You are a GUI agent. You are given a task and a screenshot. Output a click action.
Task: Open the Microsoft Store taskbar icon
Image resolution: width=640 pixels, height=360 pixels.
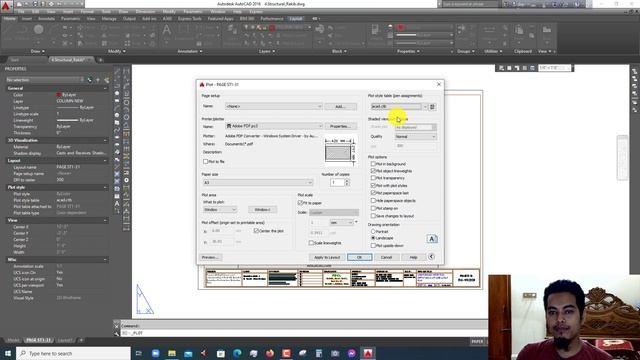[221, 353]
